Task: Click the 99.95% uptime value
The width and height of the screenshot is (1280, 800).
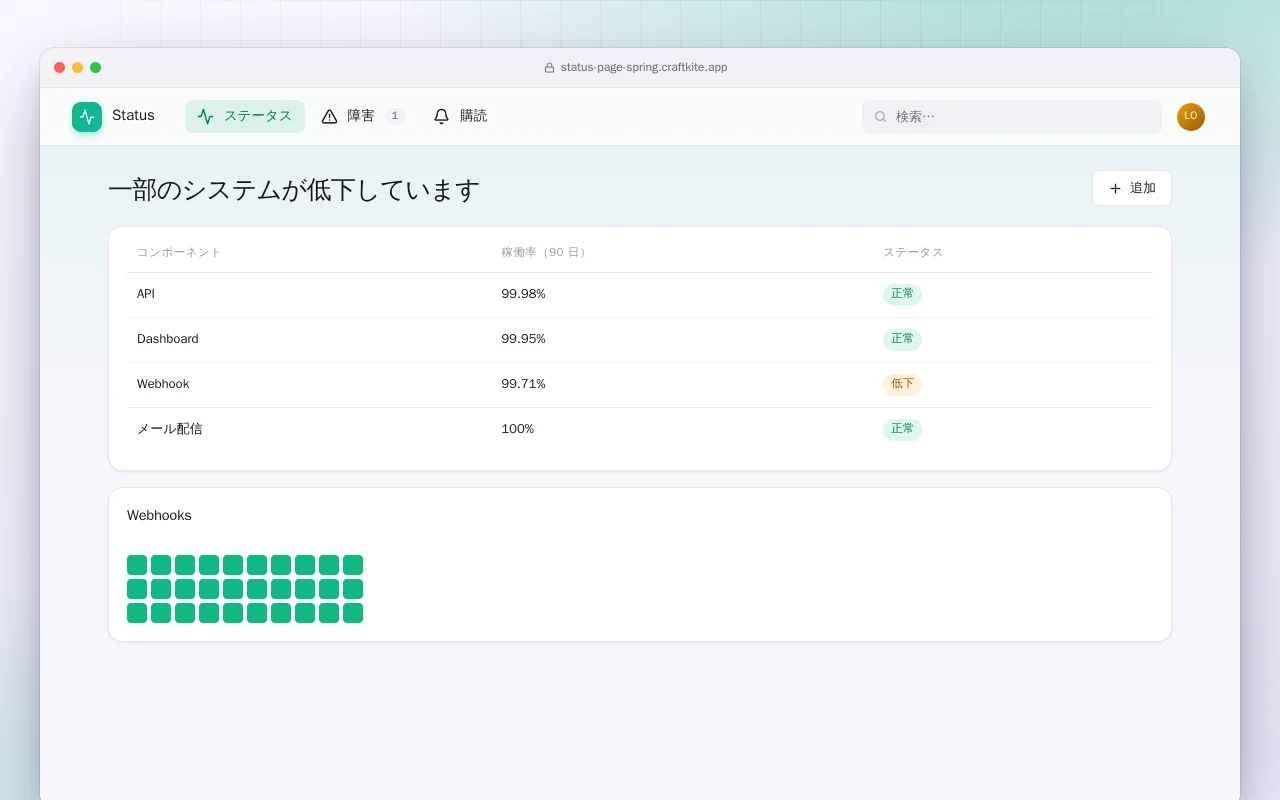Action: click(x=523, y=339)
